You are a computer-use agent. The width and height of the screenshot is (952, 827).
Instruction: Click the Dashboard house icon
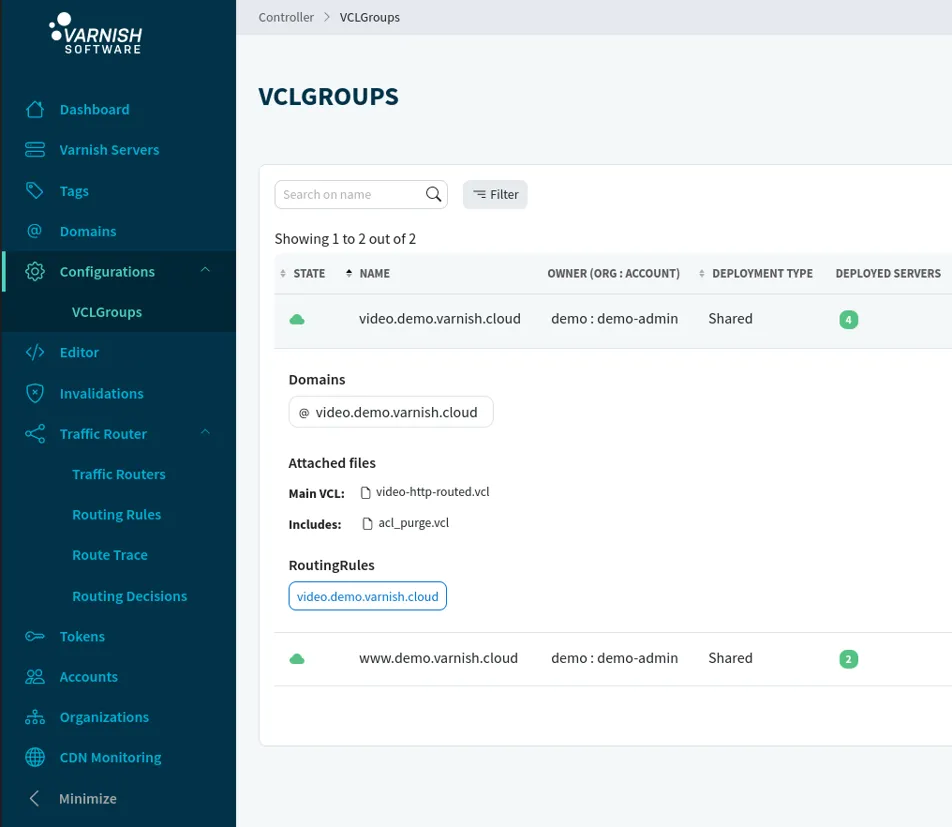tap(35, 109)
